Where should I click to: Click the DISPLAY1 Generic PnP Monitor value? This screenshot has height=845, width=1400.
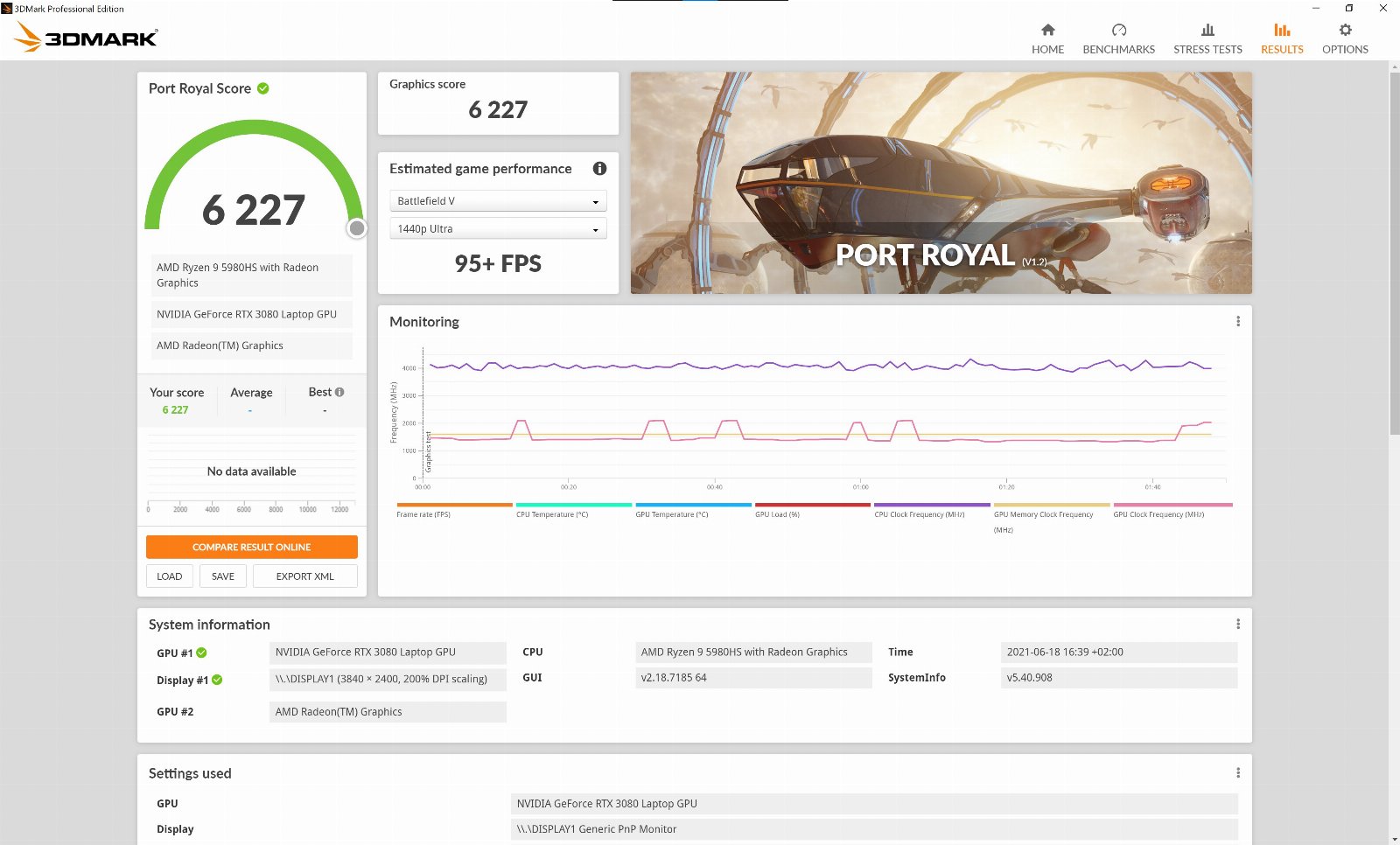point(874,829)
